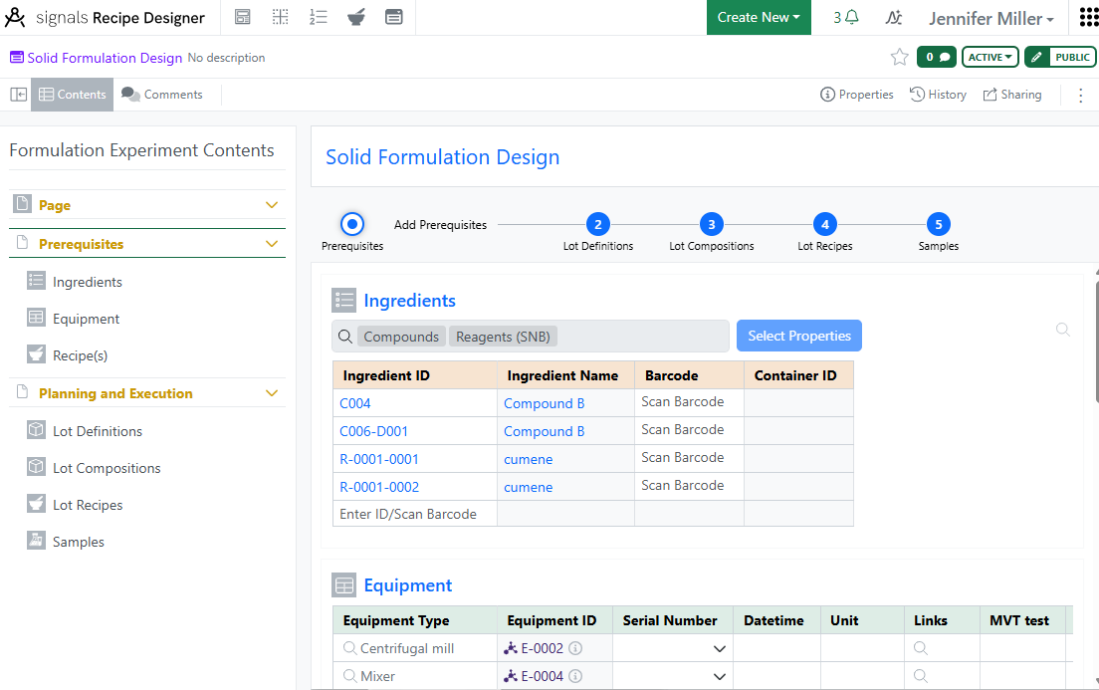This screenshot has height=690, width=1099.
Task: Collapse the side panel toggle icon
Action: (19, 94)
